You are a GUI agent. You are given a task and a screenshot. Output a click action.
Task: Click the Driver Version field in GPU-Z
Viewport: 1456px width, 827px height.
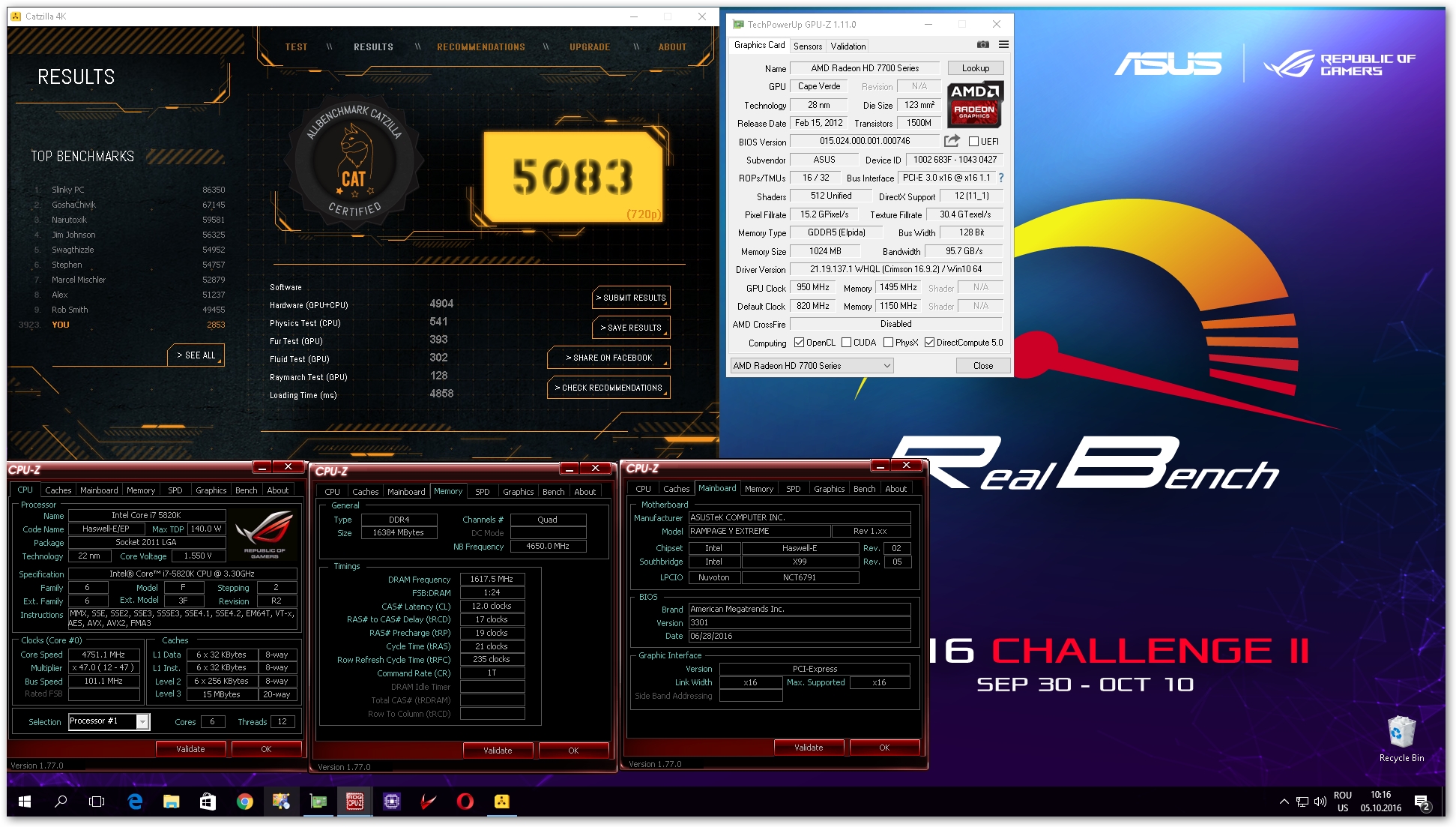coord(895,269)
